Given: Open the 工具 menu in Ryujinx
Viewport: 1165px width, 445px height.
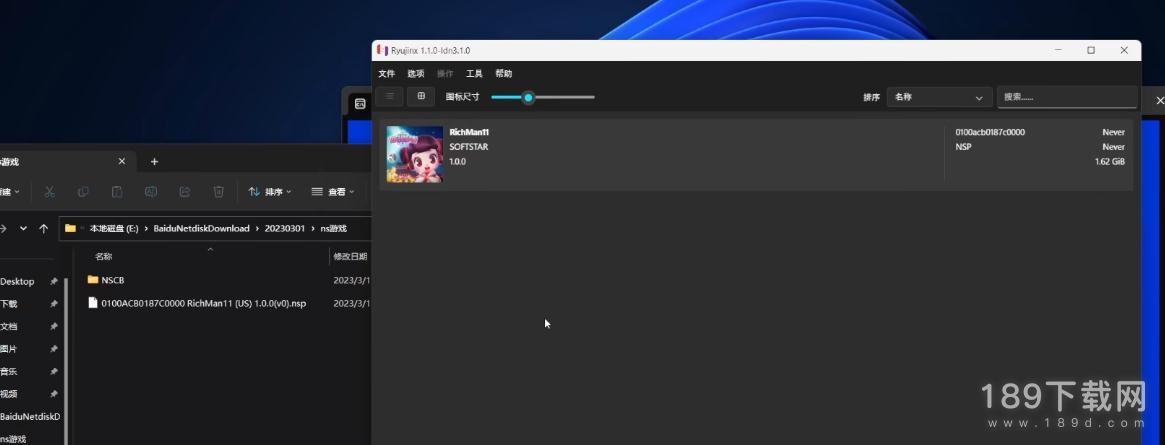Looking at the screenshot, I should [474, 74].
